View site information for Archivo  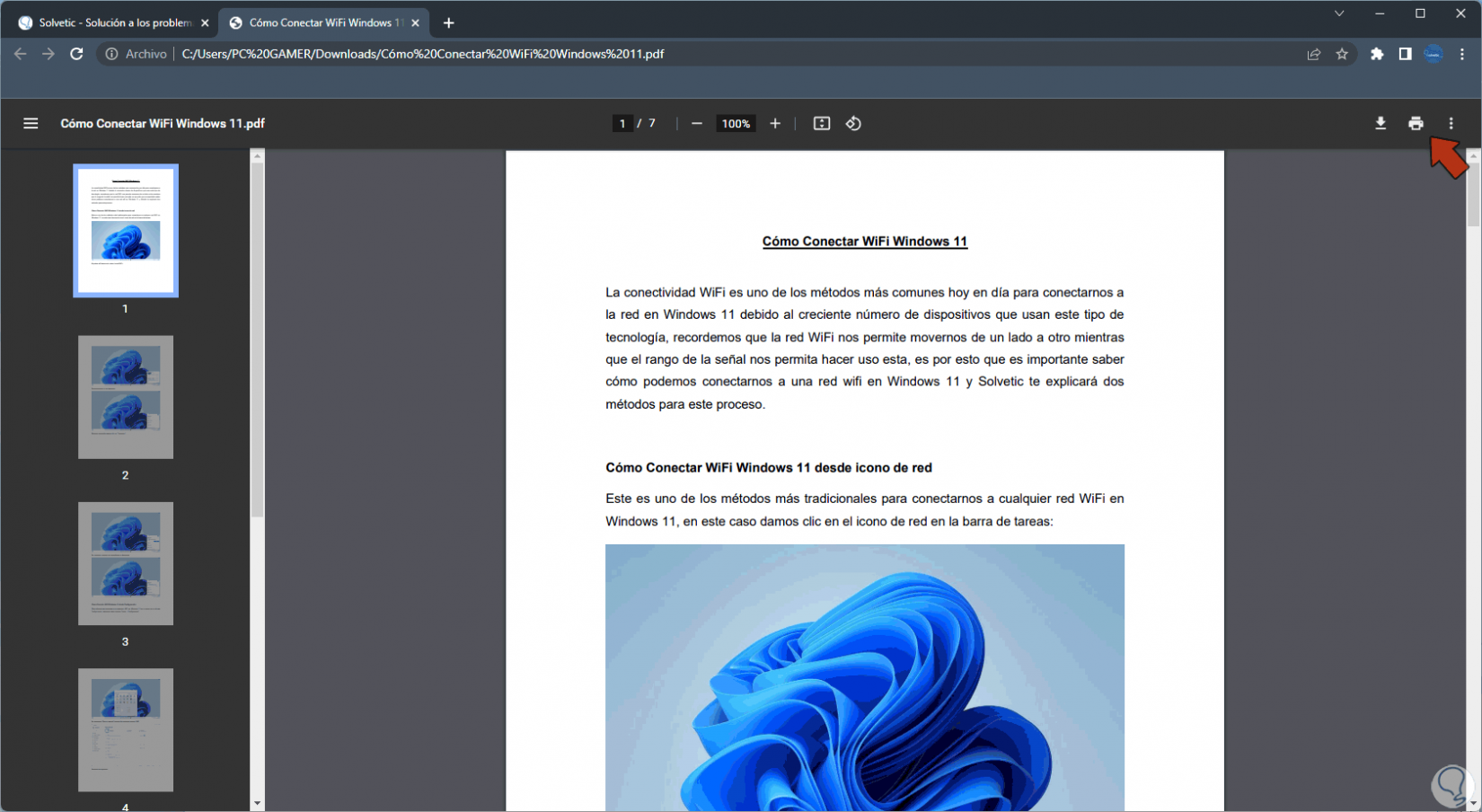pos(137,54)
